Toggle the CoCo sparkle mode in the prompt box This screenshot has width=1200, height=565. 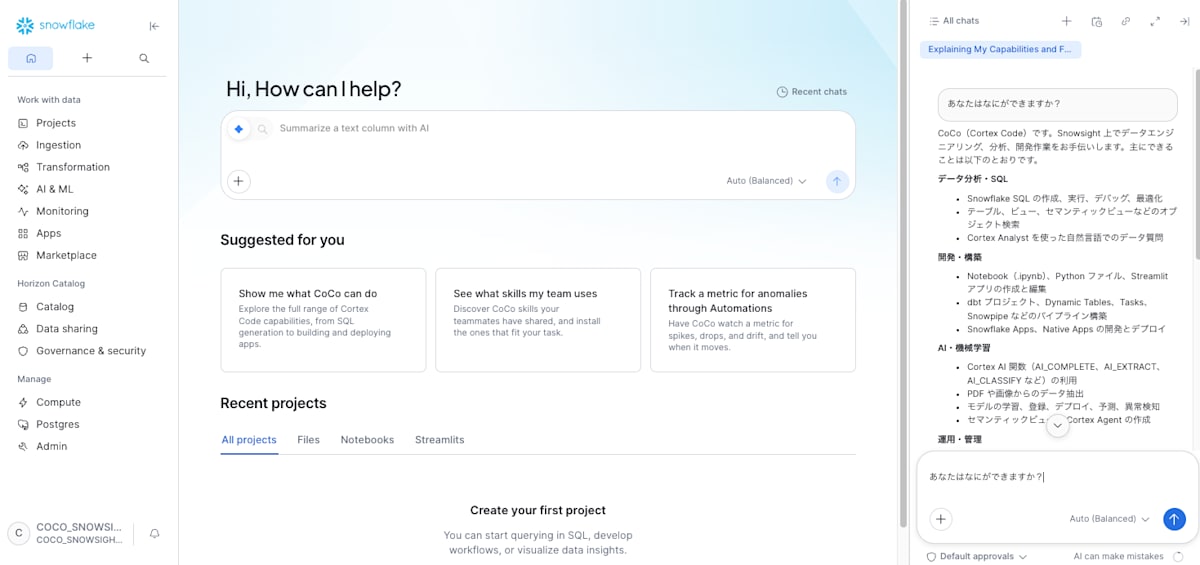(x=238, y=129)
